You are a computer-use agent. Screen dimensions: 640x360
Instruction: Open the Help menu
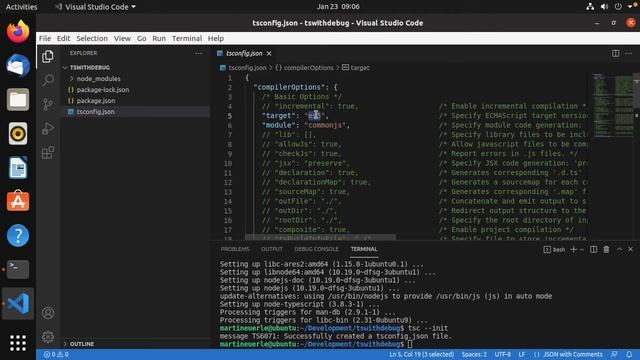[216, 38]
